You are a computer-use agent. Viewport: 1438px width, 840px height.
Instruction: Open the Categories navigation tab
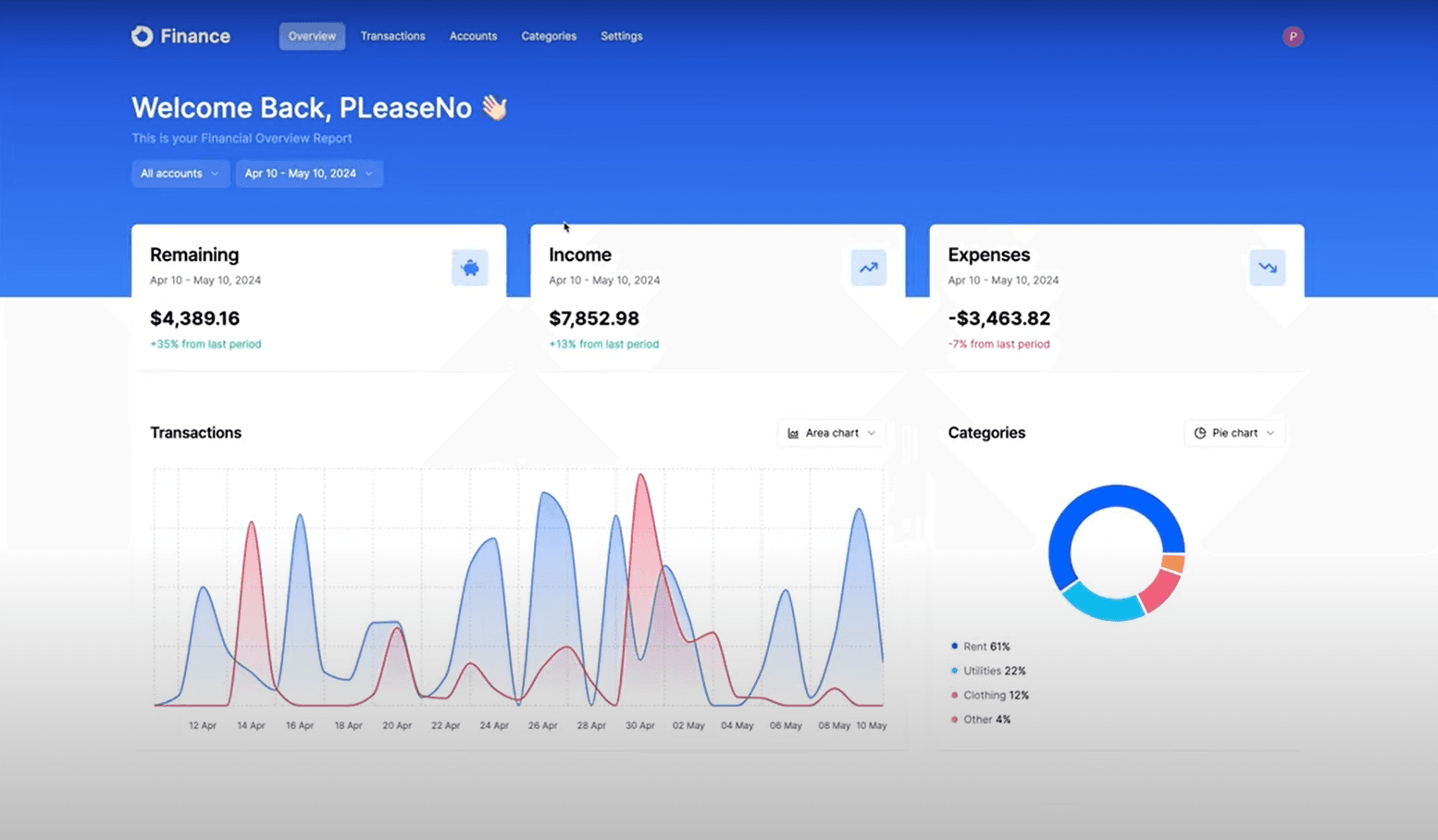(x=549, y=36)
